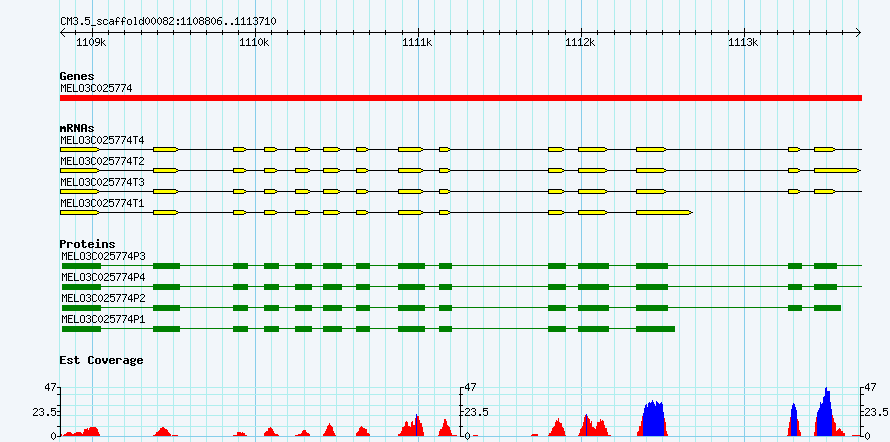The image size is (890, 442).
Task: Open the MELO3C025774P2 protein label
Action: coord(103,298)
